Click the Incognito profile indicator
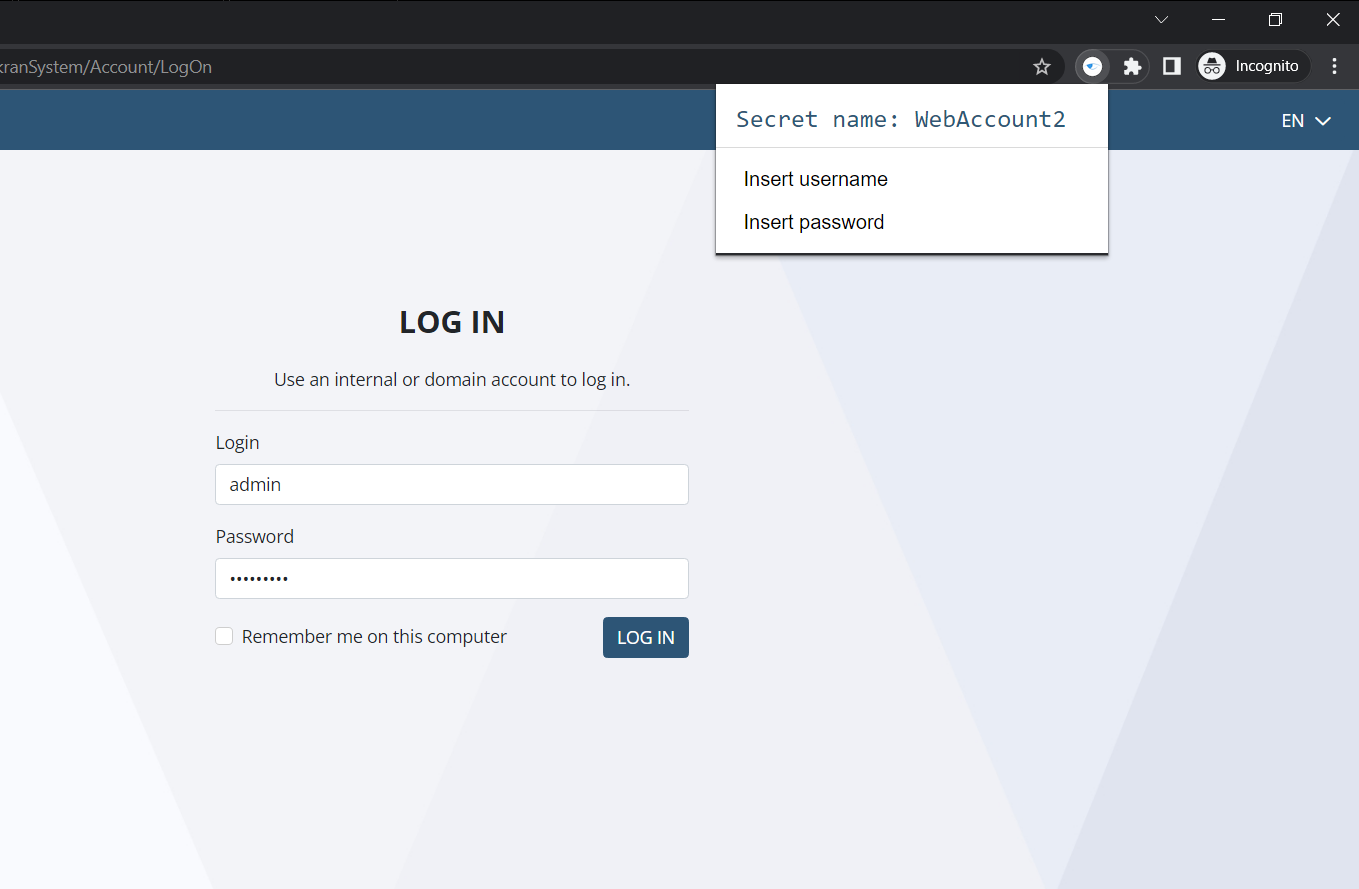 click(1253, 67)
